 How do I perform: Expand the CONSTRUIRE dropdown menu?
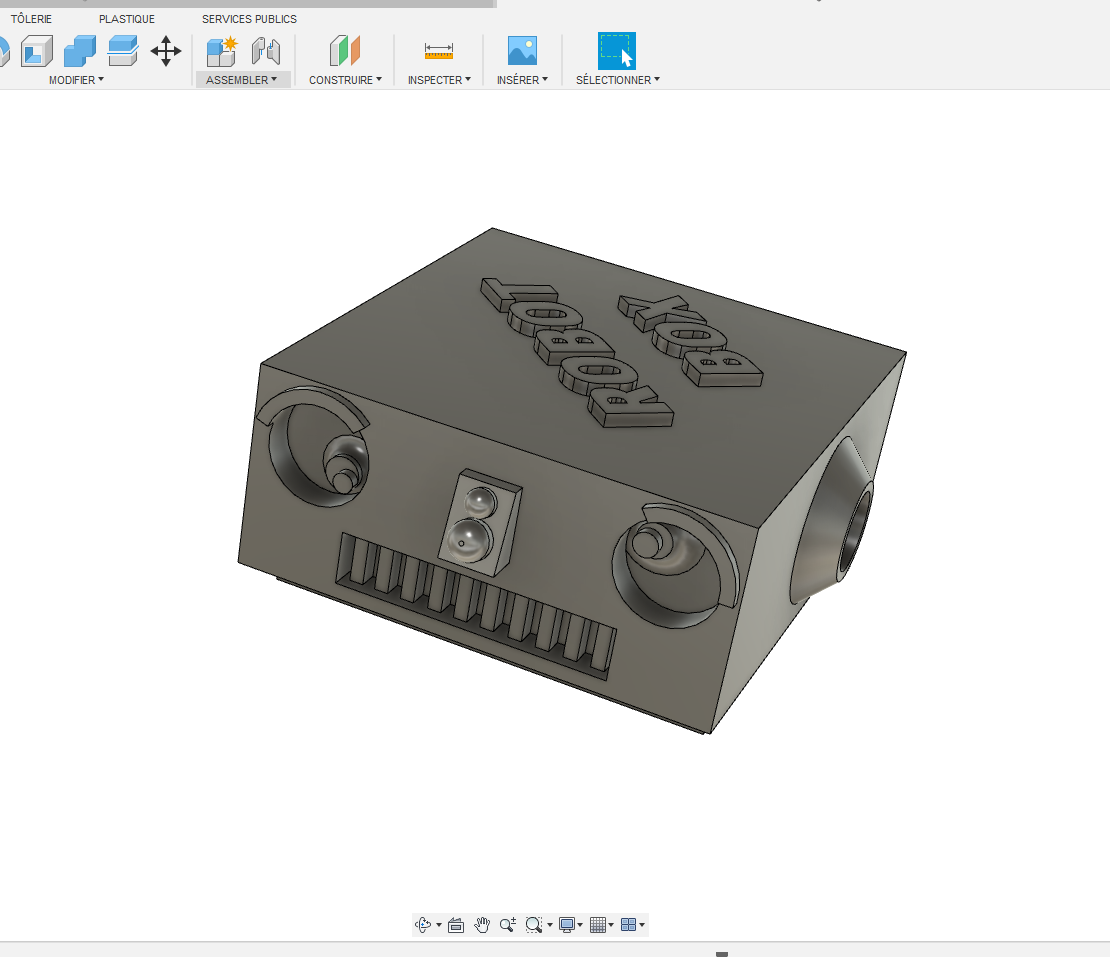345,80
